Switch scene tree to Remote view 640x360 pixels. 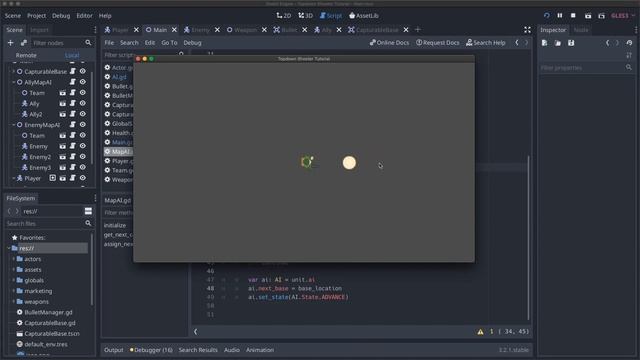tap(26, 55)
